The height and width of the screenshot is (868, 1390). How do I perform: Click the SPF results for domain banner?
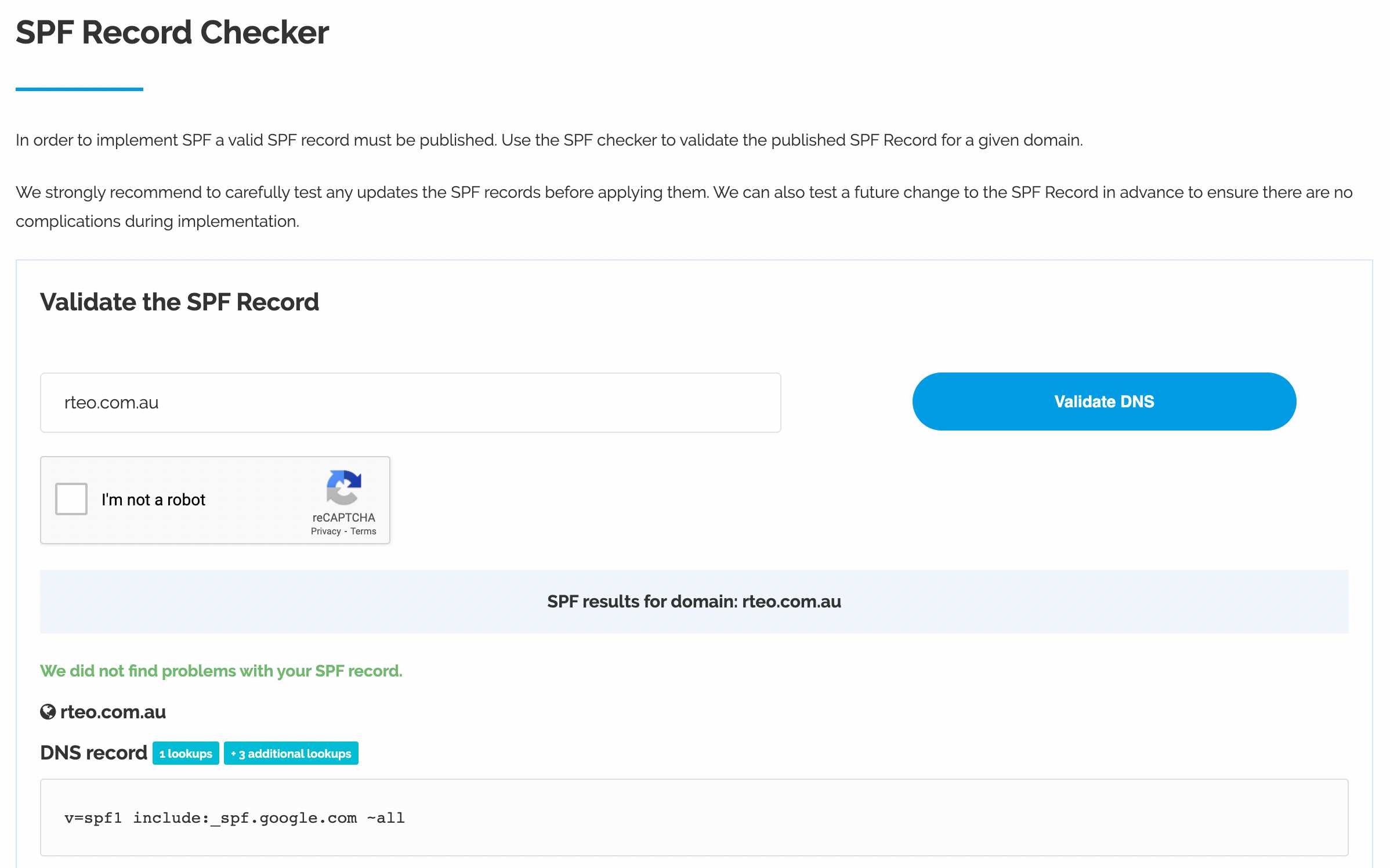point(694,602)
